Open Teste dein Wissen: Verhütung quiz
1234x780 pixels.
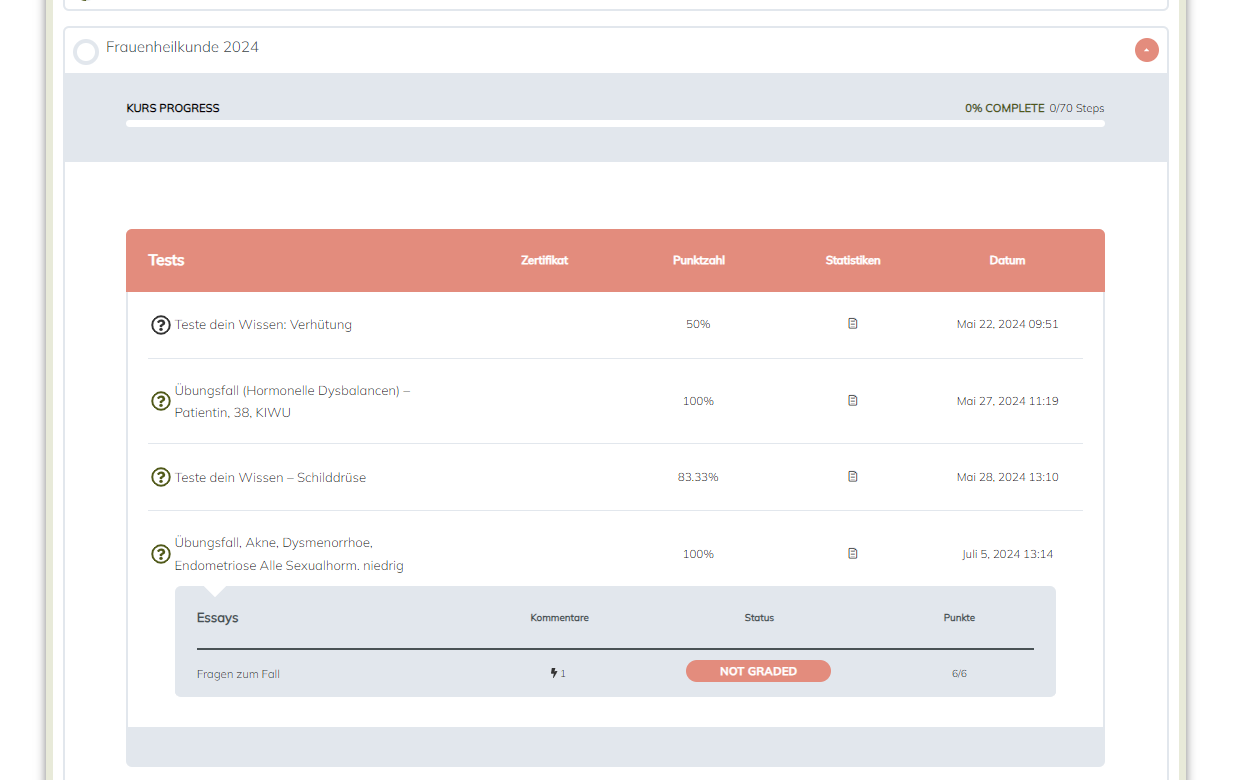point(263,325)
